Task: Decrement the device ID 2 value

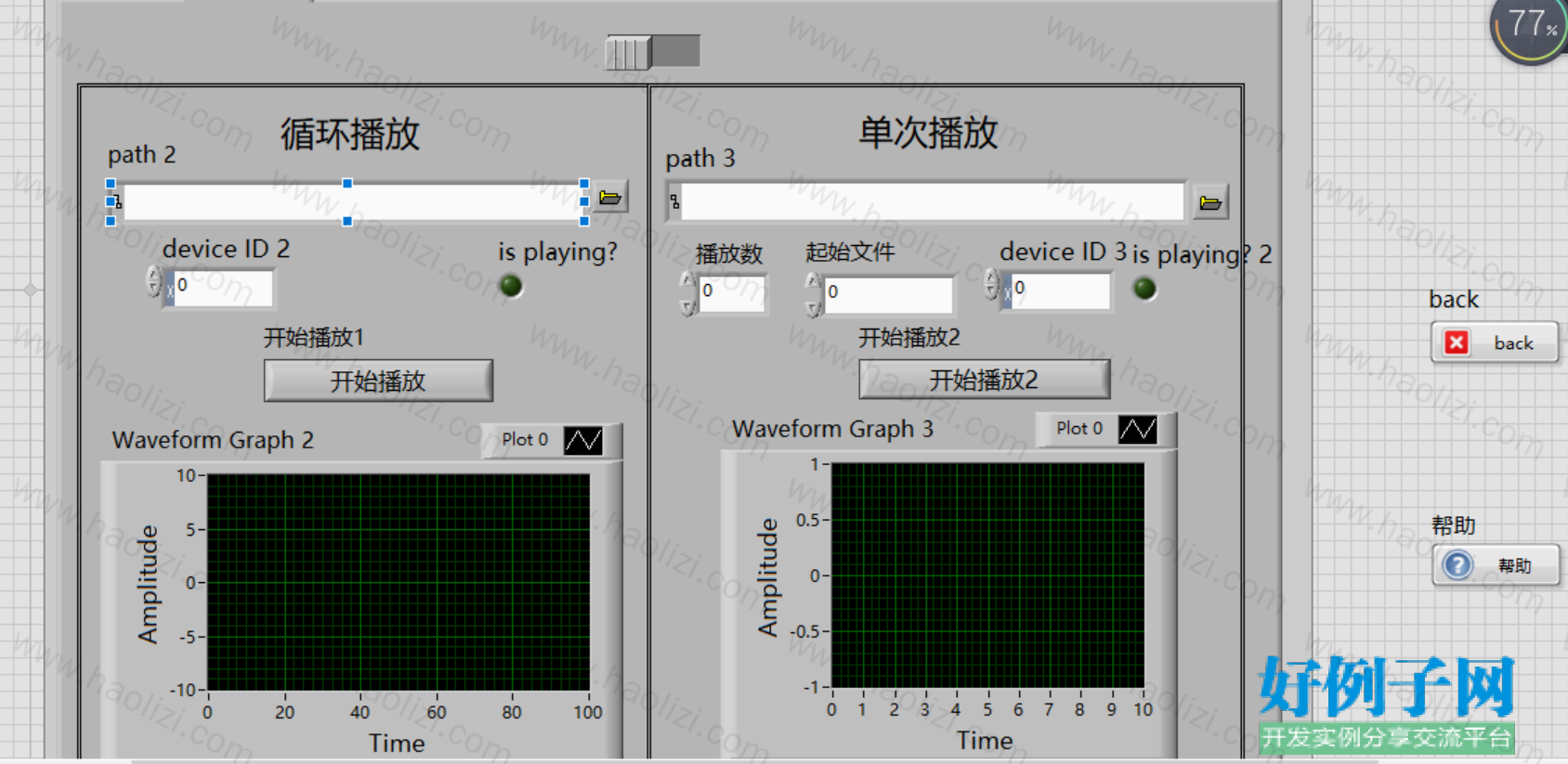Action: [154, 289]
